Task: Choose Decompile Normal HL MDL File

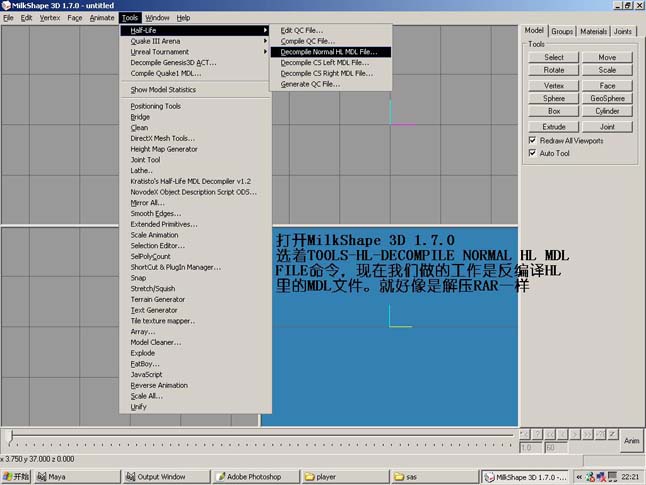Action: (x=331, y=52)
